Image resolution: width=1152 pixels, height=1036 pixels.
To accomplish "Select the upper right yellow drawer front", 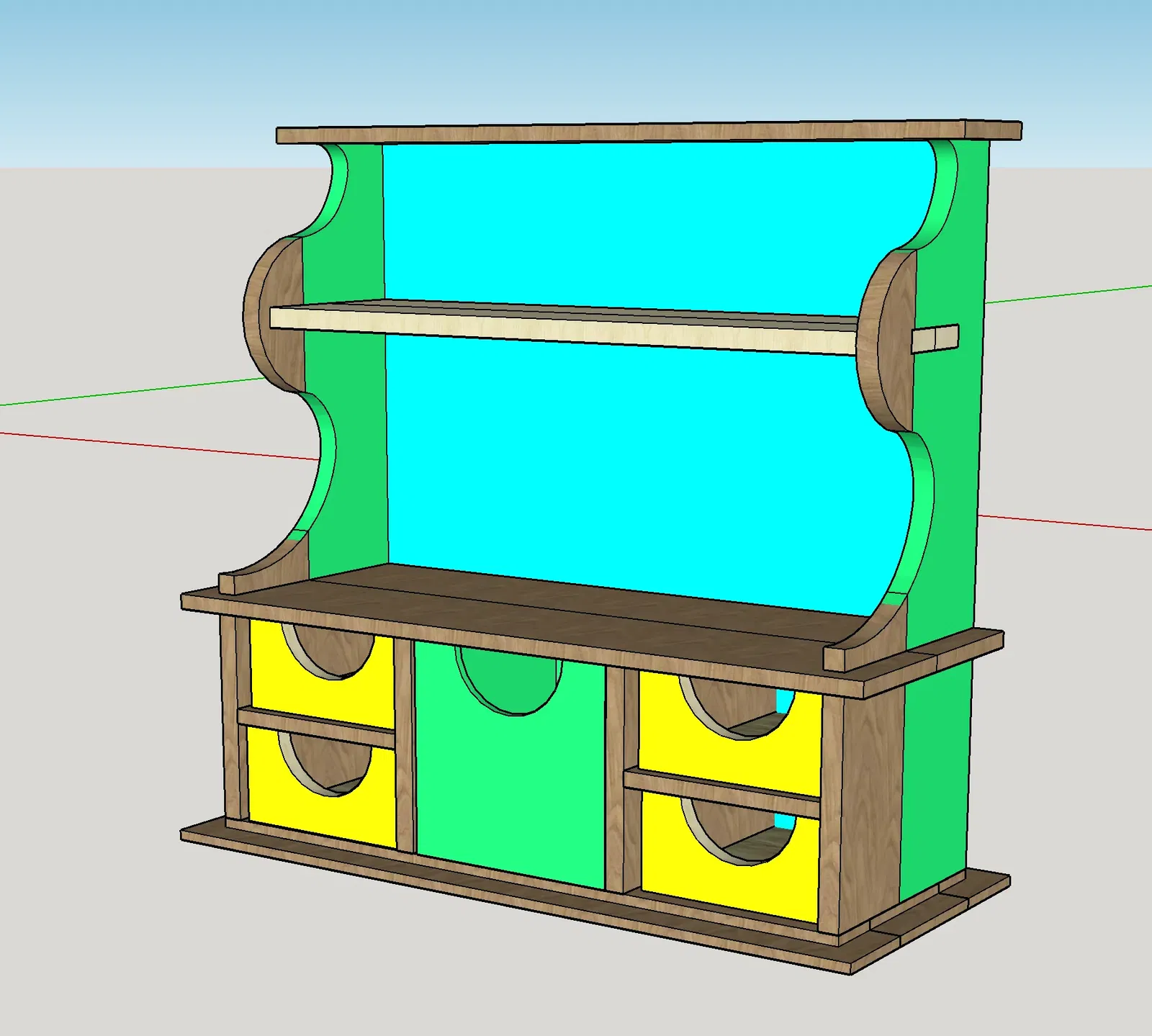I will pos(729,734).
